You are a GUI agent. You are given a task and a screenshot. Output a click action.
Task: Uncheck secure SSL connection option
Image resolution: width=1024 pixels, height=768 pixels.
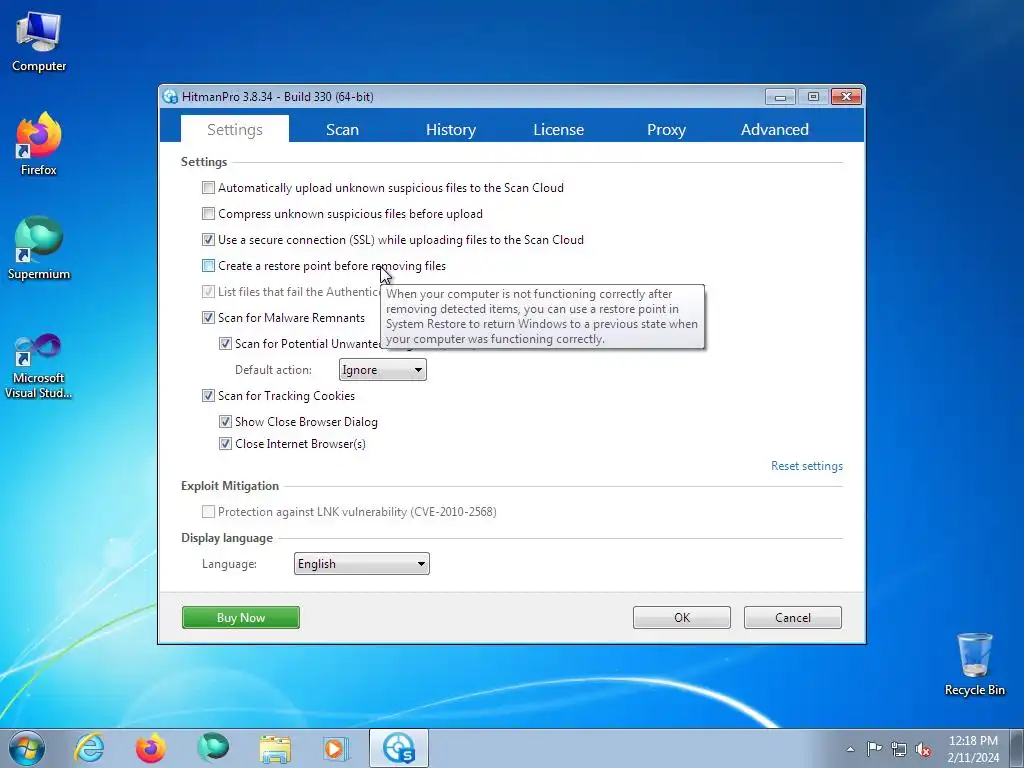pos(208,240)
